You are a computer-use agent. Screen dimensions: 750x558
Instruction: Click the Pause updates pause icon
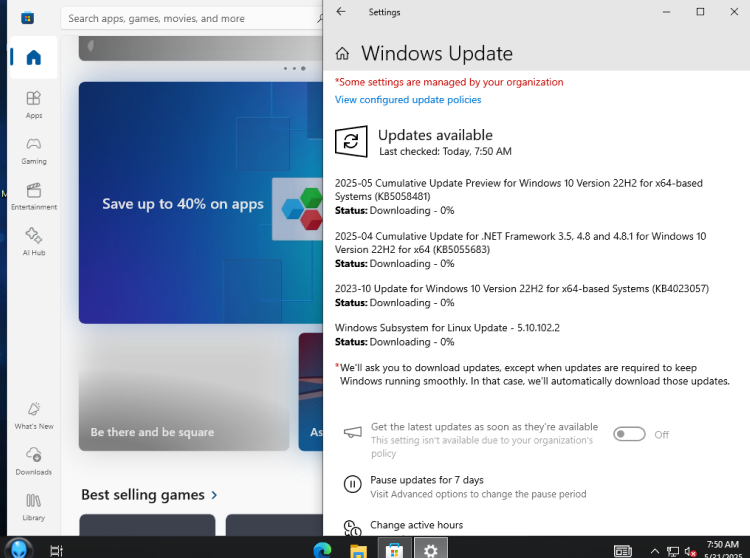[353, 484]
